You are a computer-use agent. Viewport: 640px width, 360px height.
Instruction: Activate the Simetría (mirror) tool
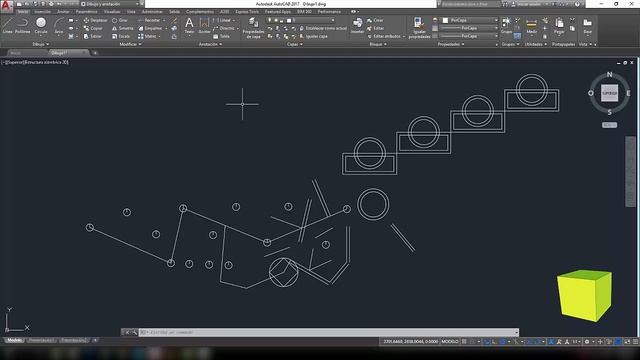click(x=122, y=28)
